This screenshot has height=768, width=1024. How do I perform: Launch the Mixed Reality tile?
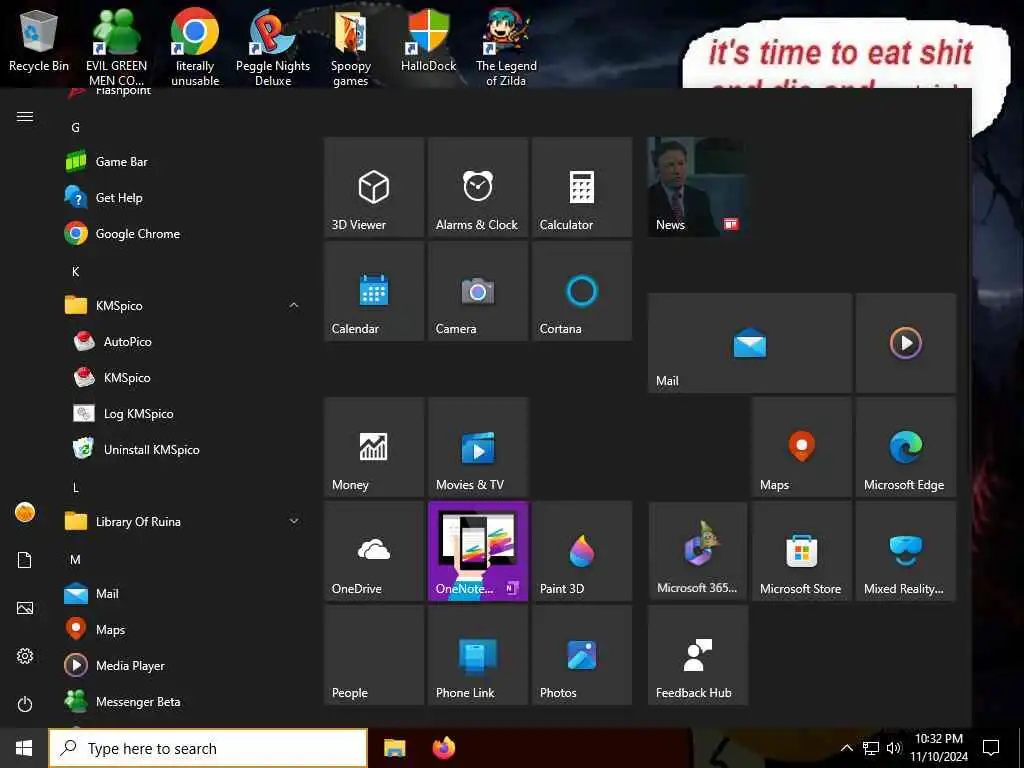pos(905,551)
